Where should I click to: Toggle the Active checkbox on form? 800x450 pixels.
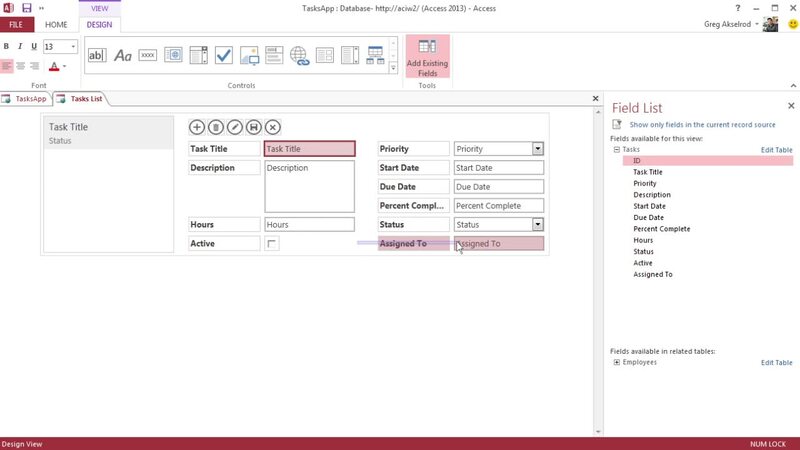(x=272, y=244)
